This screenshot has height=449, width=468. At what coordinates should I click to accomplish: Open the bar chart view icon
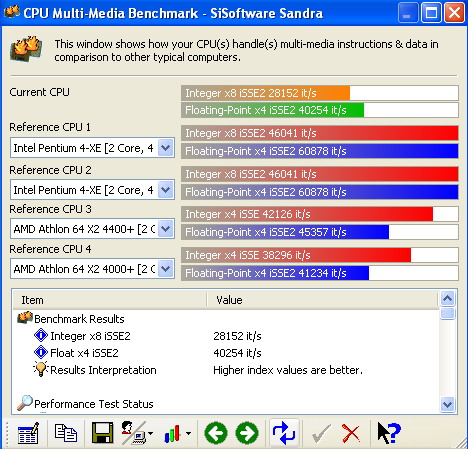click(x=172, y=433)
